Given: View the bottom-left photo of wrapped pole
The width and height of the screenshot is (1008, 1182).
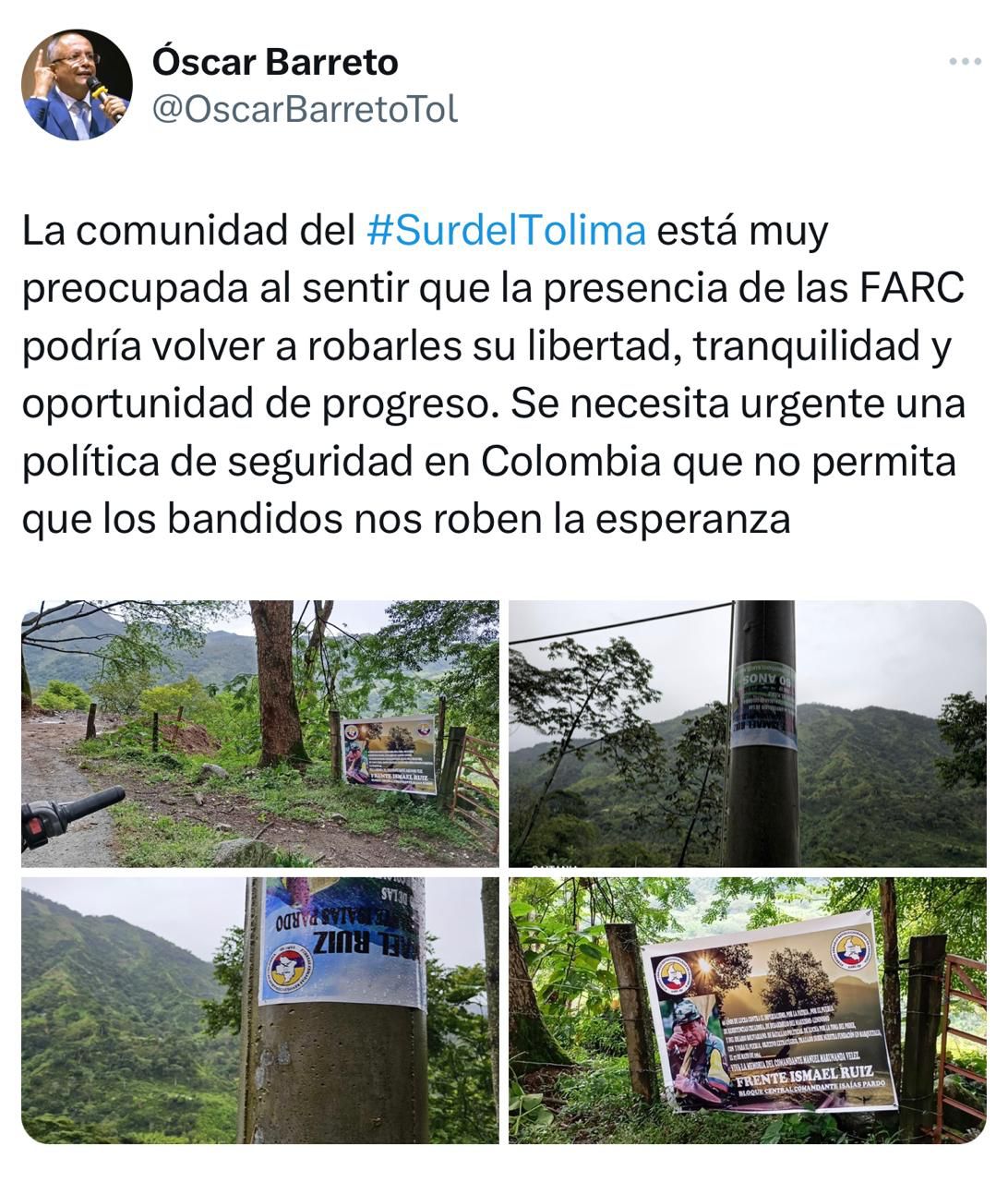Looking at the screenshot, I should (260, 1010).
